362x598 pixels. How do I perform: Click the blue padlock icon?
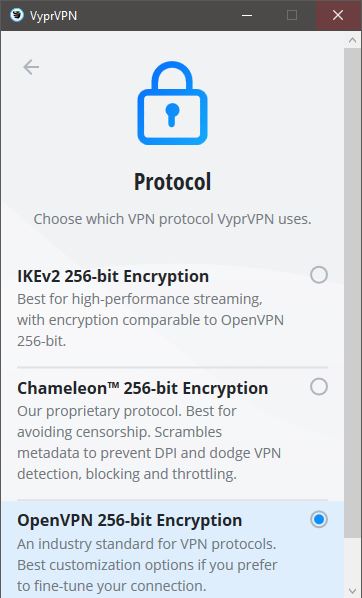[x=172, y=103]
